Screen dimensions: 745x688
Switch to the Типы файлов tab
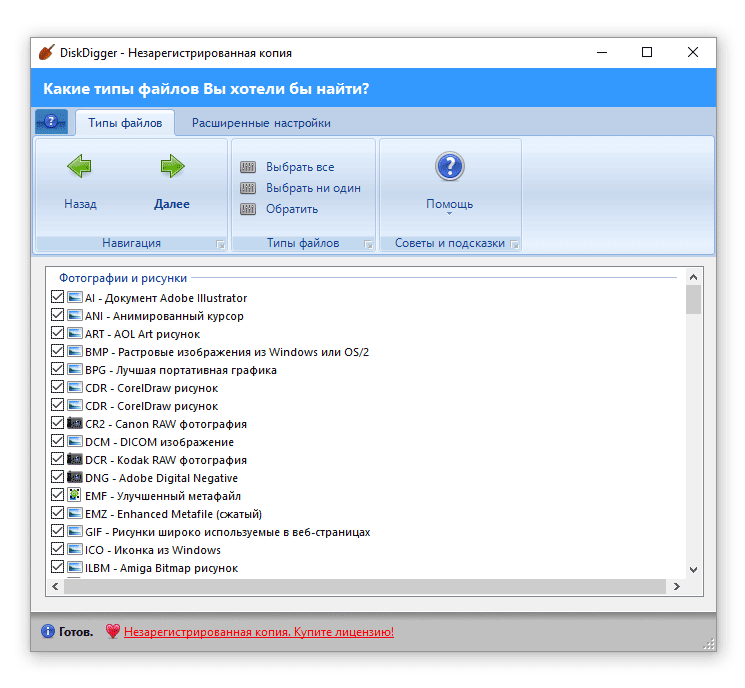(125, 123)
